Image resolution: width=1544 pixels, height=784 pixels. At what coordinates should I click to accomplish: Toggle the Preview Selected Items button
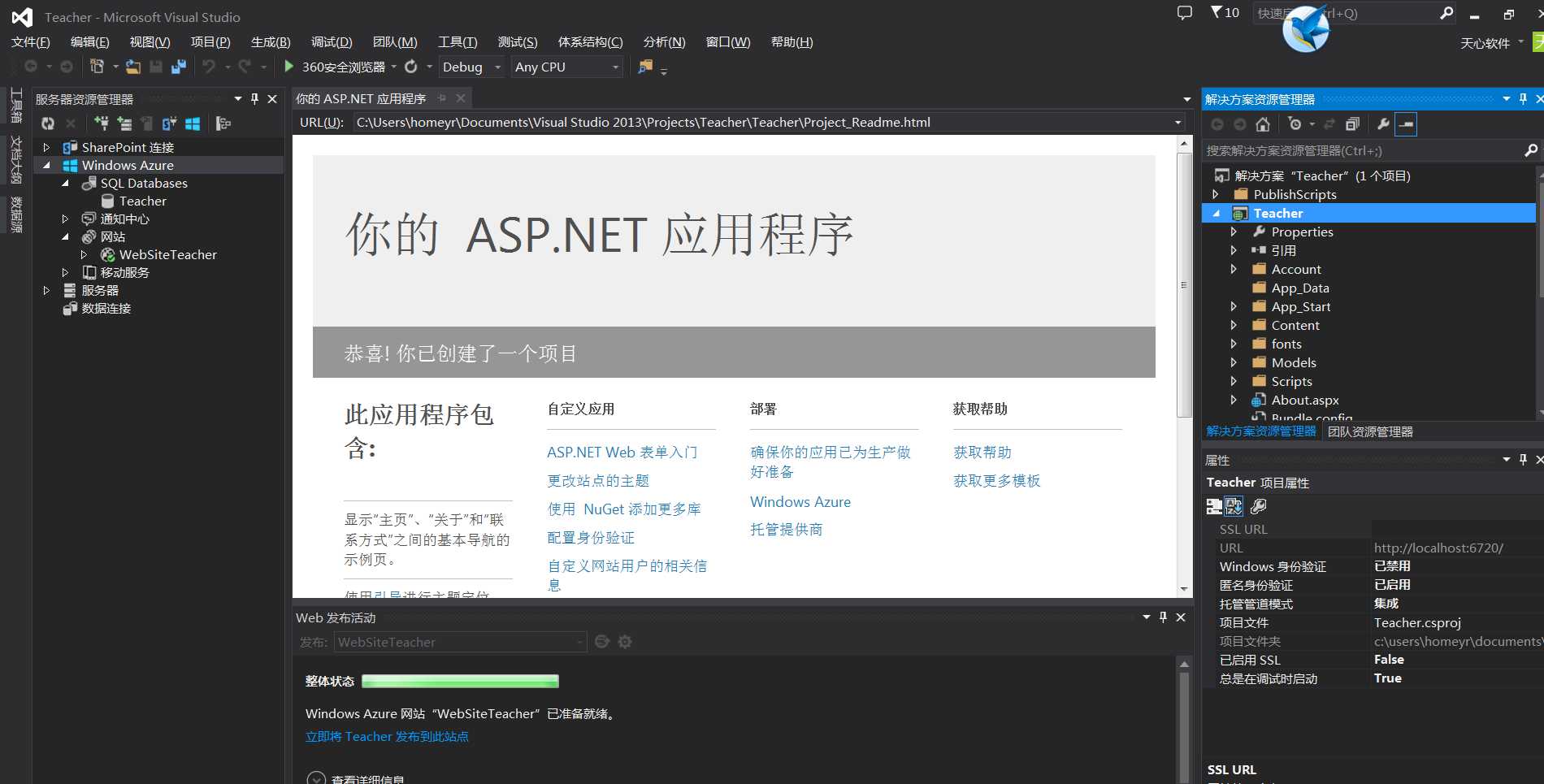1406,124
